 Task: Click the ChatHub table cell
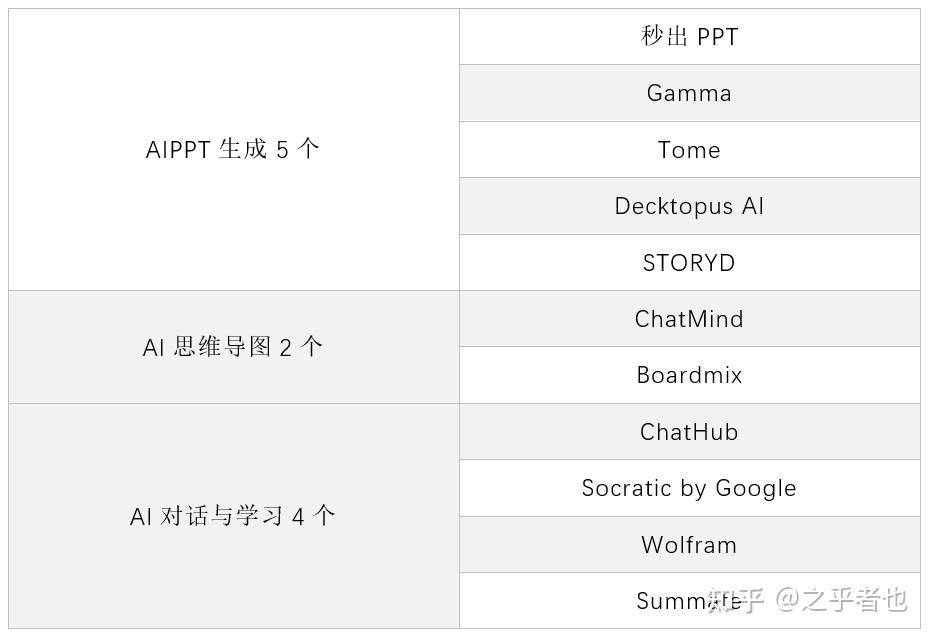click(x=689, y=432)
